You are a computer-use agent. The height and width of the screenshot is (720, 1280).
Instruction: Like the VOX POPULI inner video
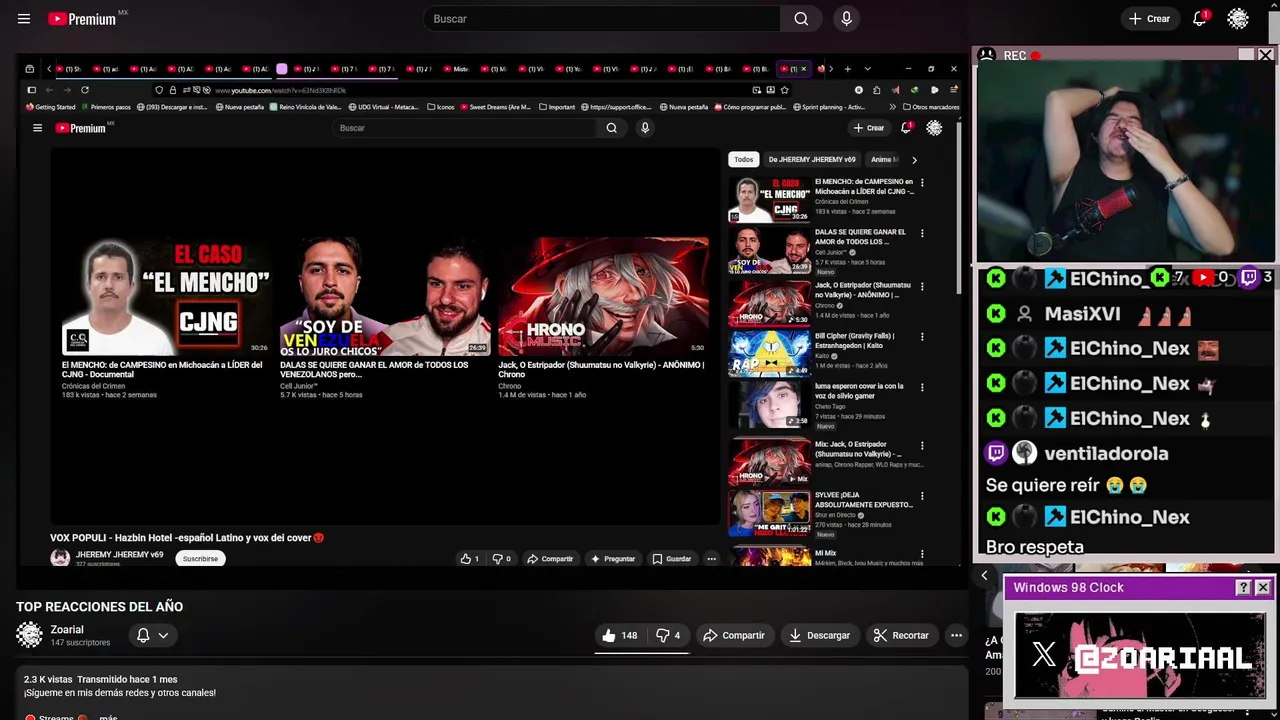(469, 559)
